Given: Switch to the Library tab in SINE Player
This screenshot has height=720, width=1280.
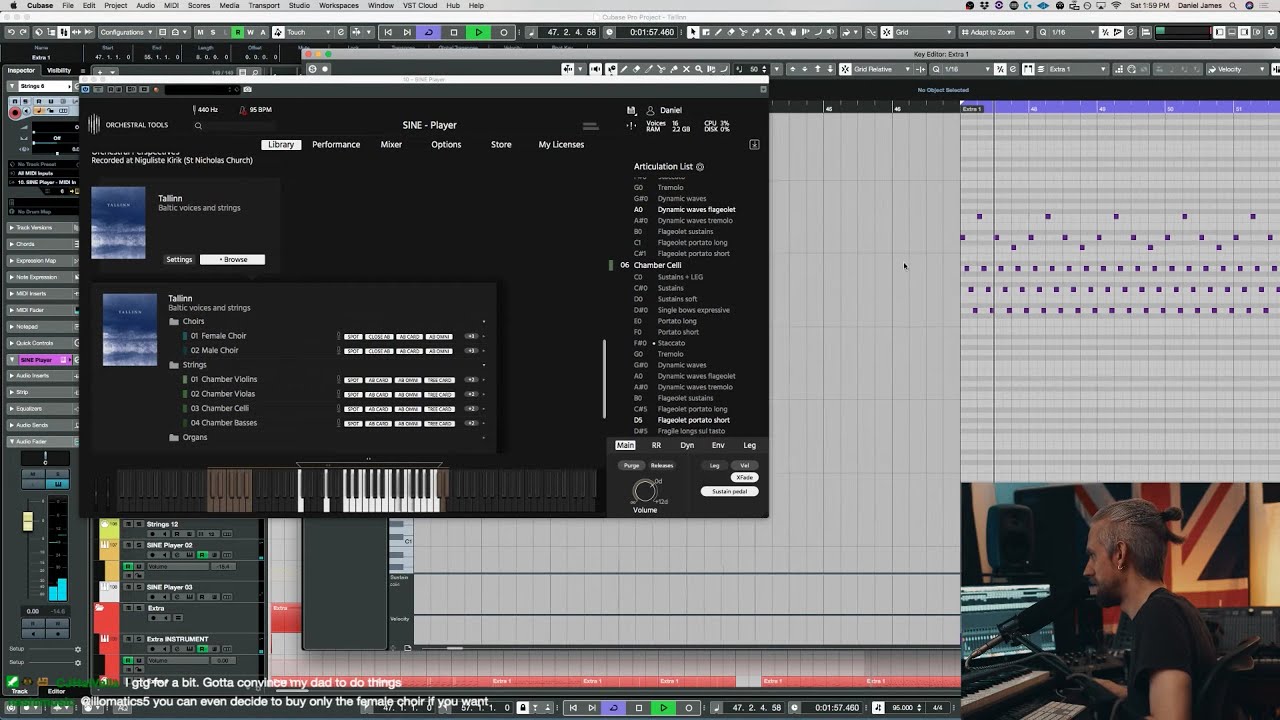Looking at the screenshot, I should coord(281,144).
